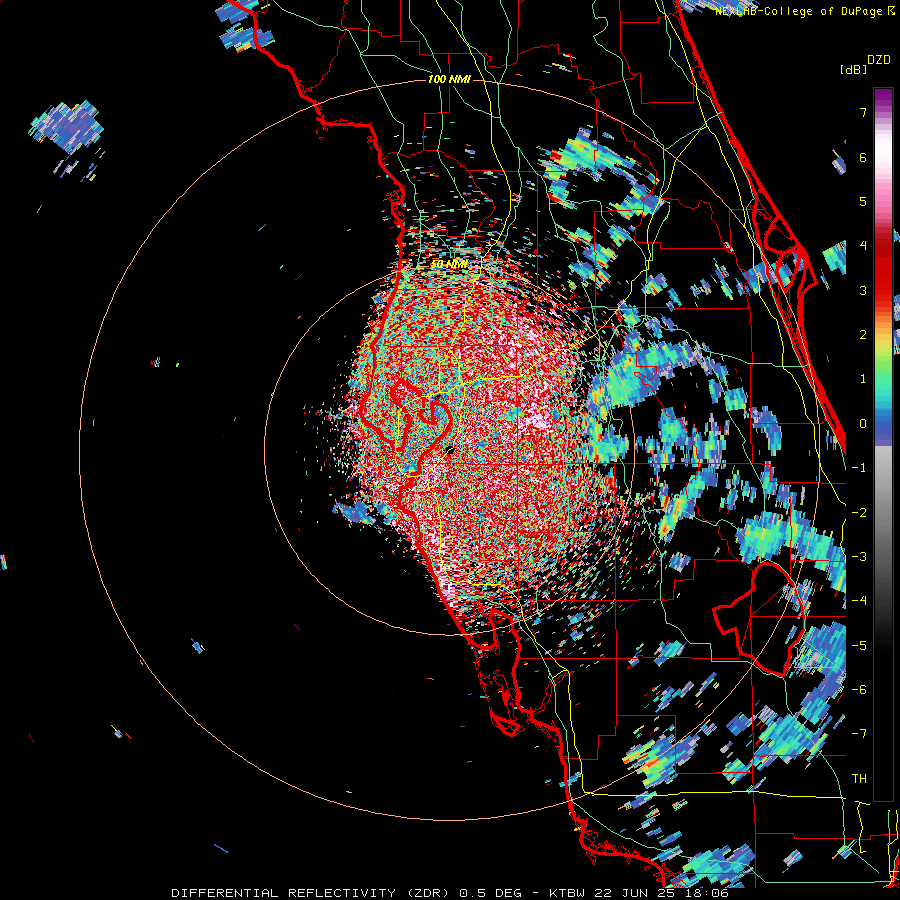This screenshot has height=900, width=900.
Task: Select the "DZD" legend title
Action: point(879,60)
